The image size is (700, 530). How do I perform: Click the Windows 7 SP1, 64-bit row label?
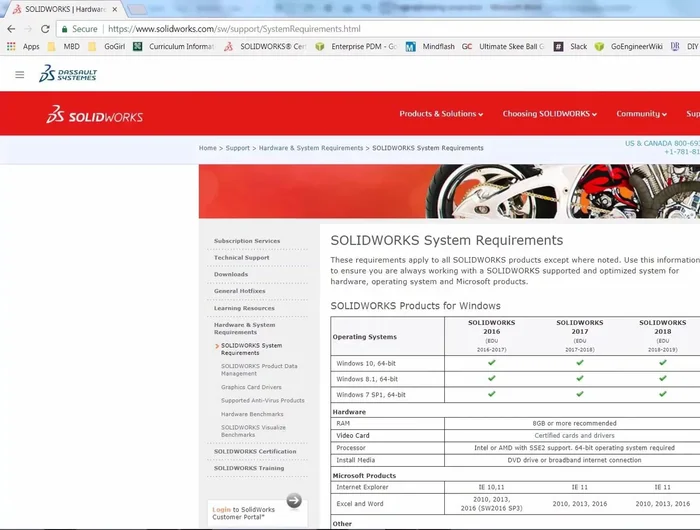click(371, 395)
